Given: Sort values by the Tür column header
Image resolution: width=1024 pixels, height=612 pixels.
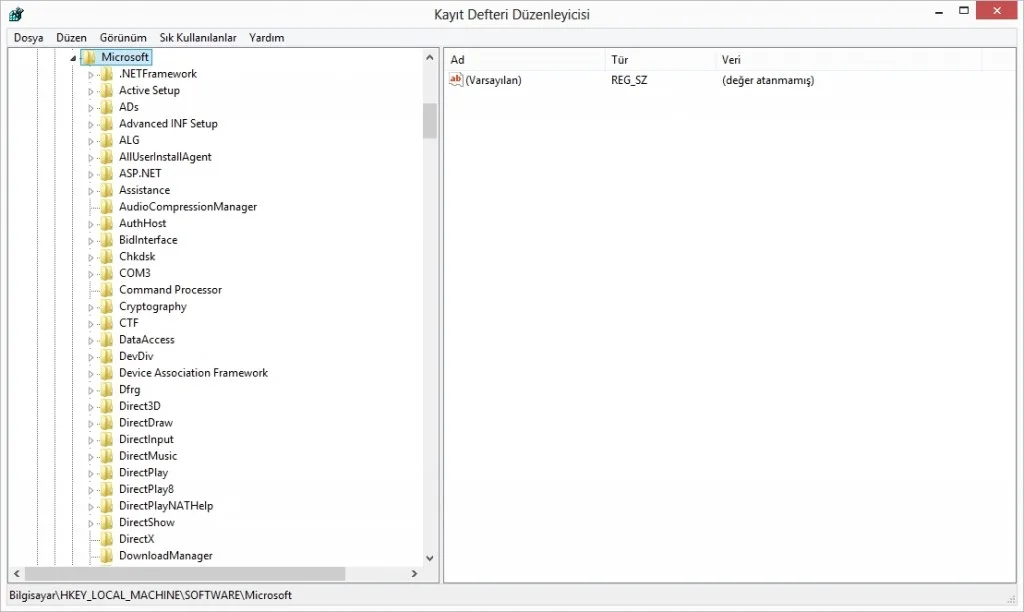Looking at the screenshot, I should coord(660,59).
